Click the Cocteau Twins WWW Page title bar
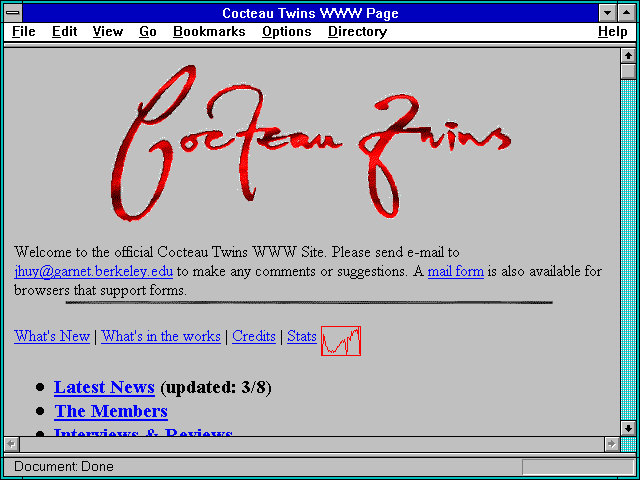 pos(311,13)
